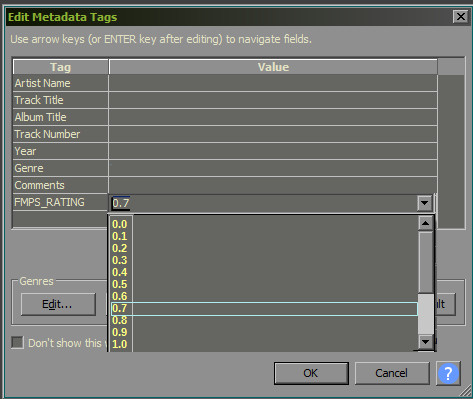Click the "Year" tag label
The height and width of the screenshot is (399, 473).
point(25,151)
